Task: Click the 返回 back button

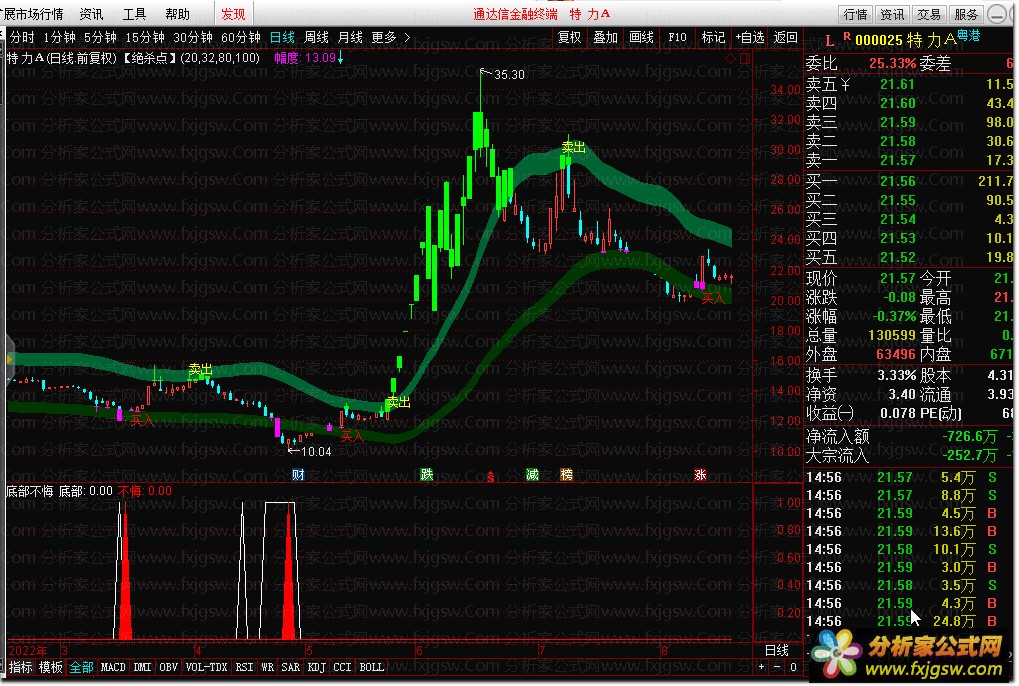Action: (786, 38)
